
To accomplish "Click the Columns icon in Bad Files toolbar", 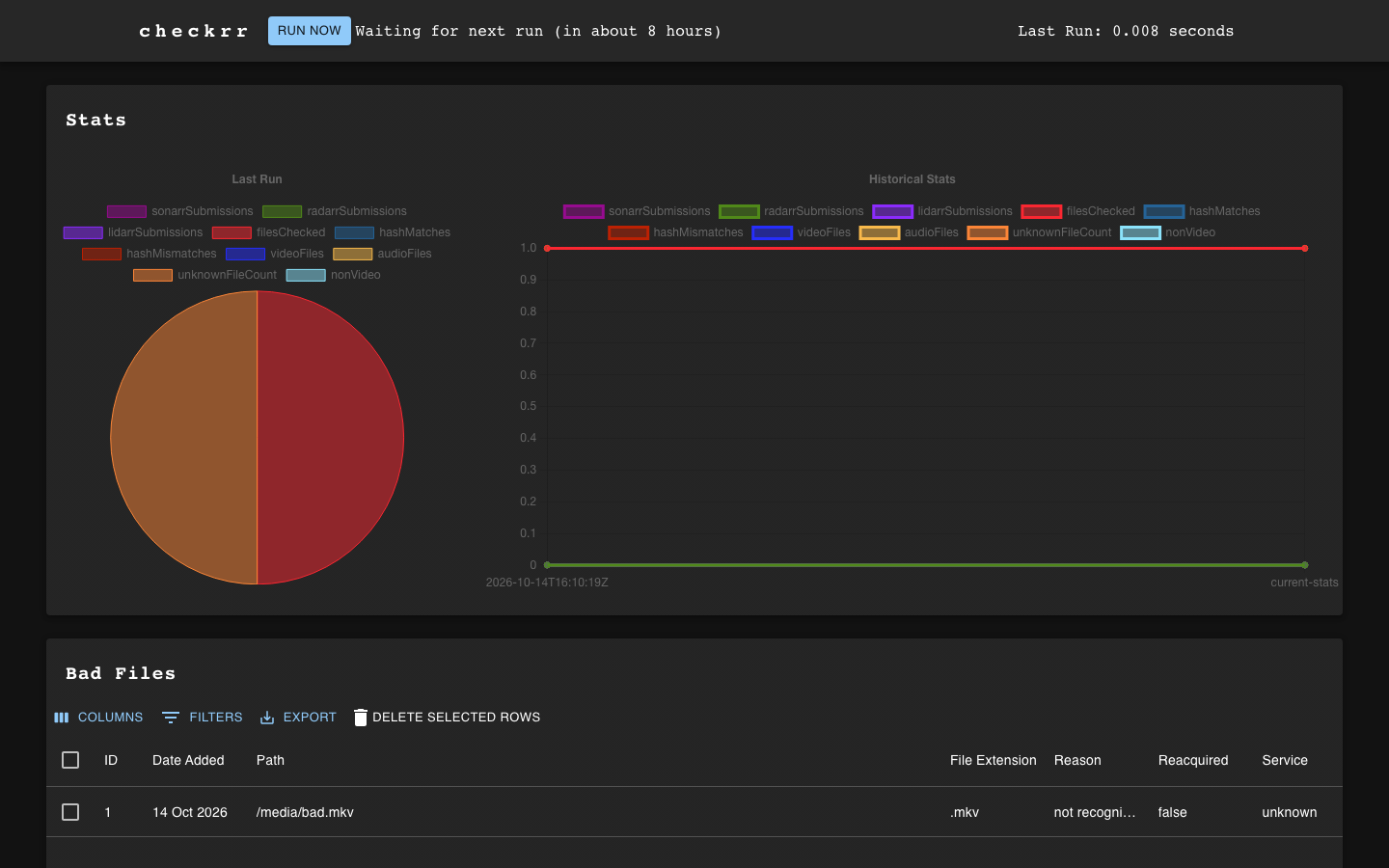I will [x=62, y=718].
